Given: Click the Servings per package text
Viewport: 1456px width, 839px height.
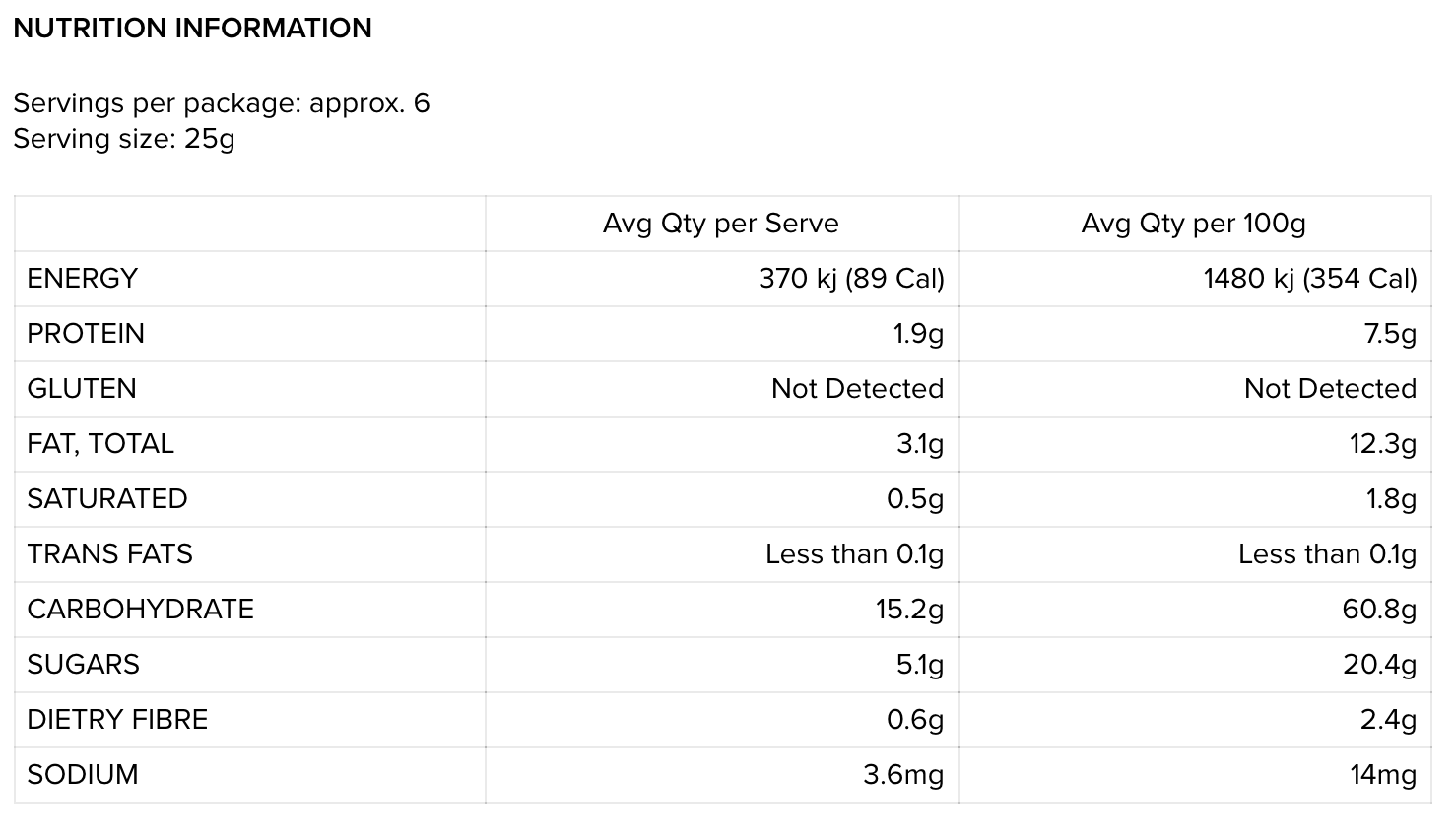Looking at the screenshot, I should pos(222,102).
